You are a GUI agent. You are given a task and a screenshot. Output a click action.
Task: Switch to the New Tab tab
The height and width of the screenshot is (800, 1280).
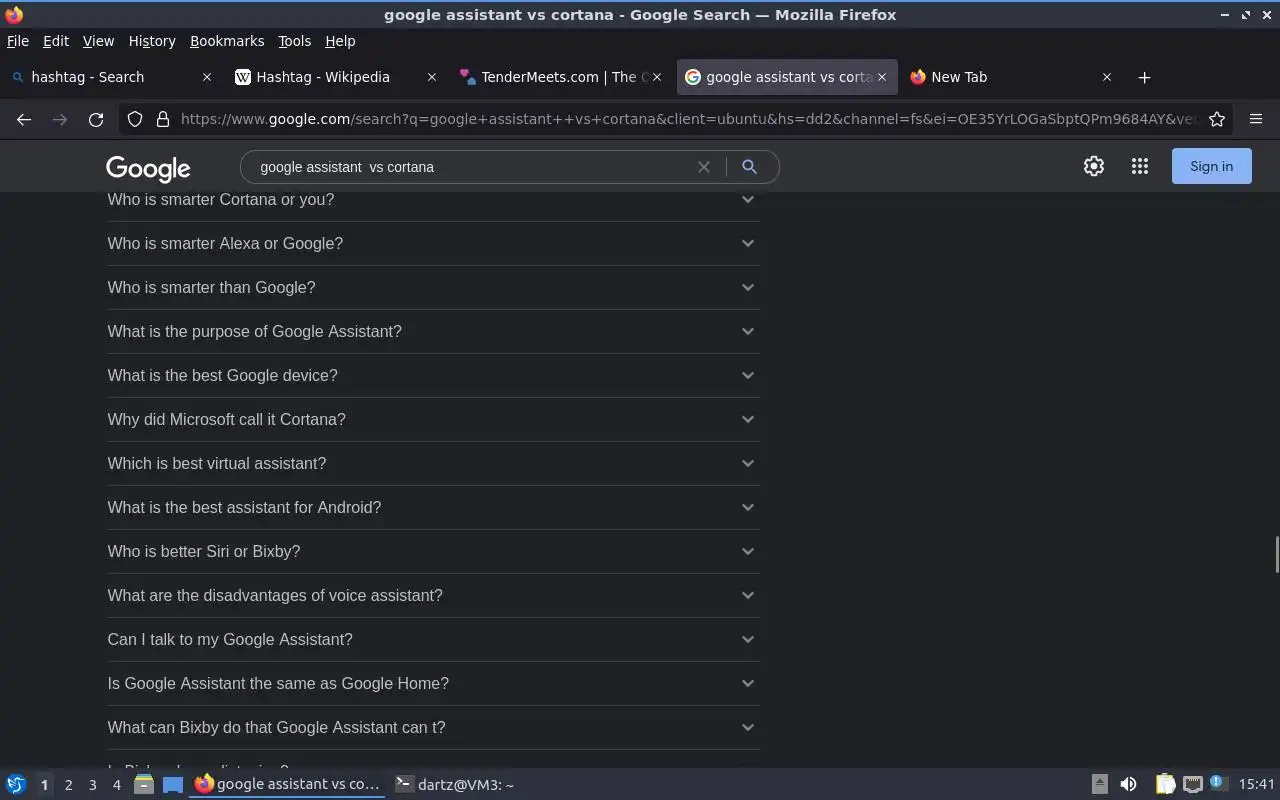click(1012, 77)
